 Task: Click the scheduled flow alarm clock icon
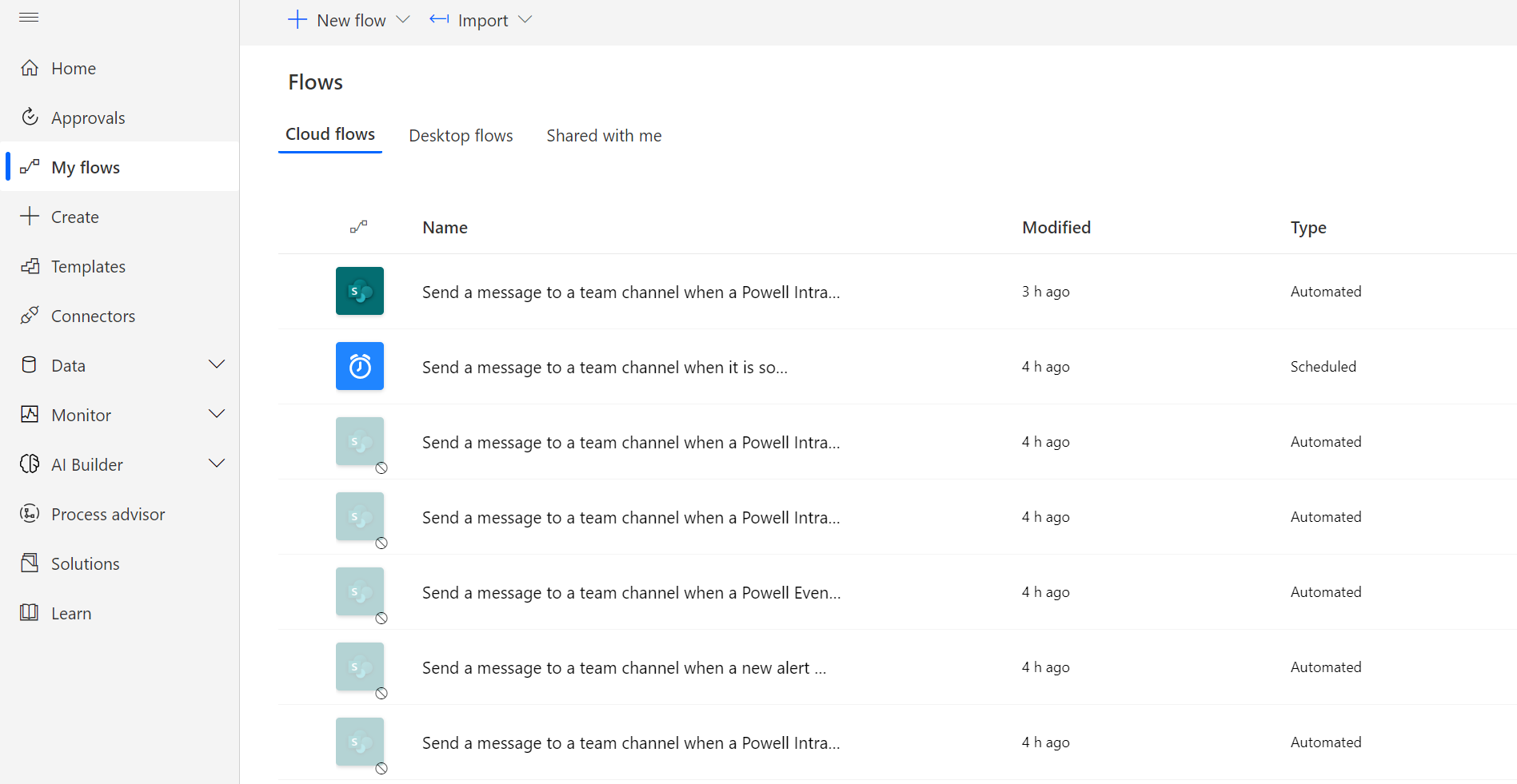pos(360,366)
